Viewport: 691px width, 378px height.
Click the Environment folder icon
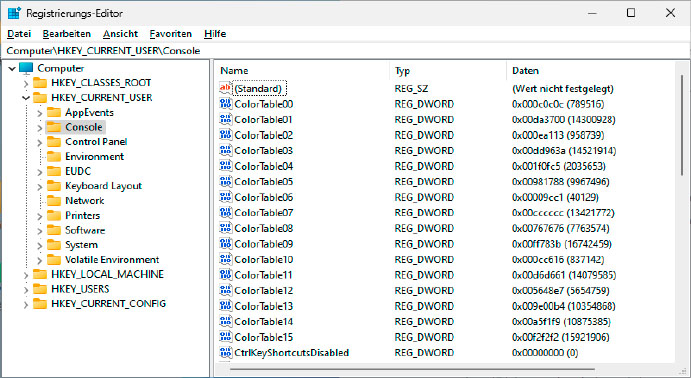[54, 156]
